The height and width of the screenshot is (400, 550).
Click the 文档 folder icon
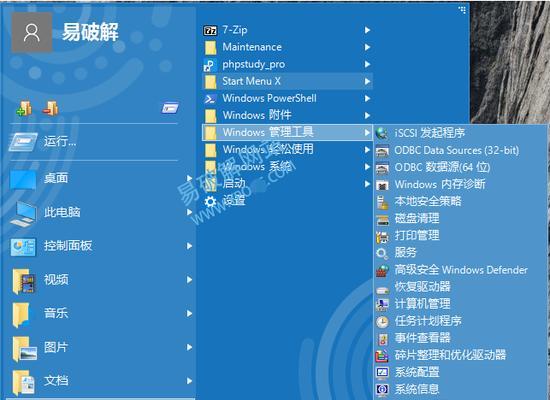(23, 382)
